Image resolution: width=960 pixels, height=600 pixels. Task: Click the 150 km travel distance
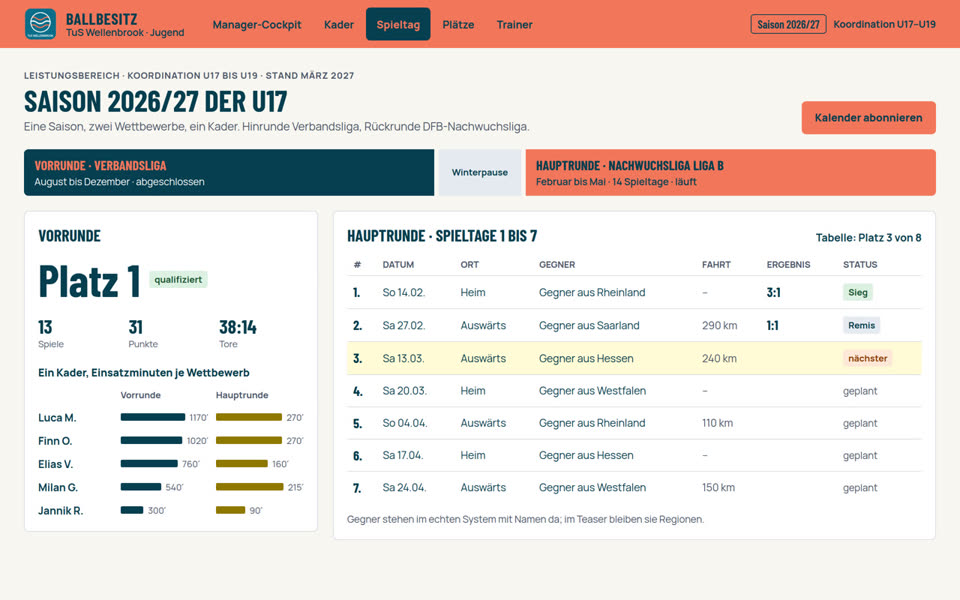click(x=719, y=488)
